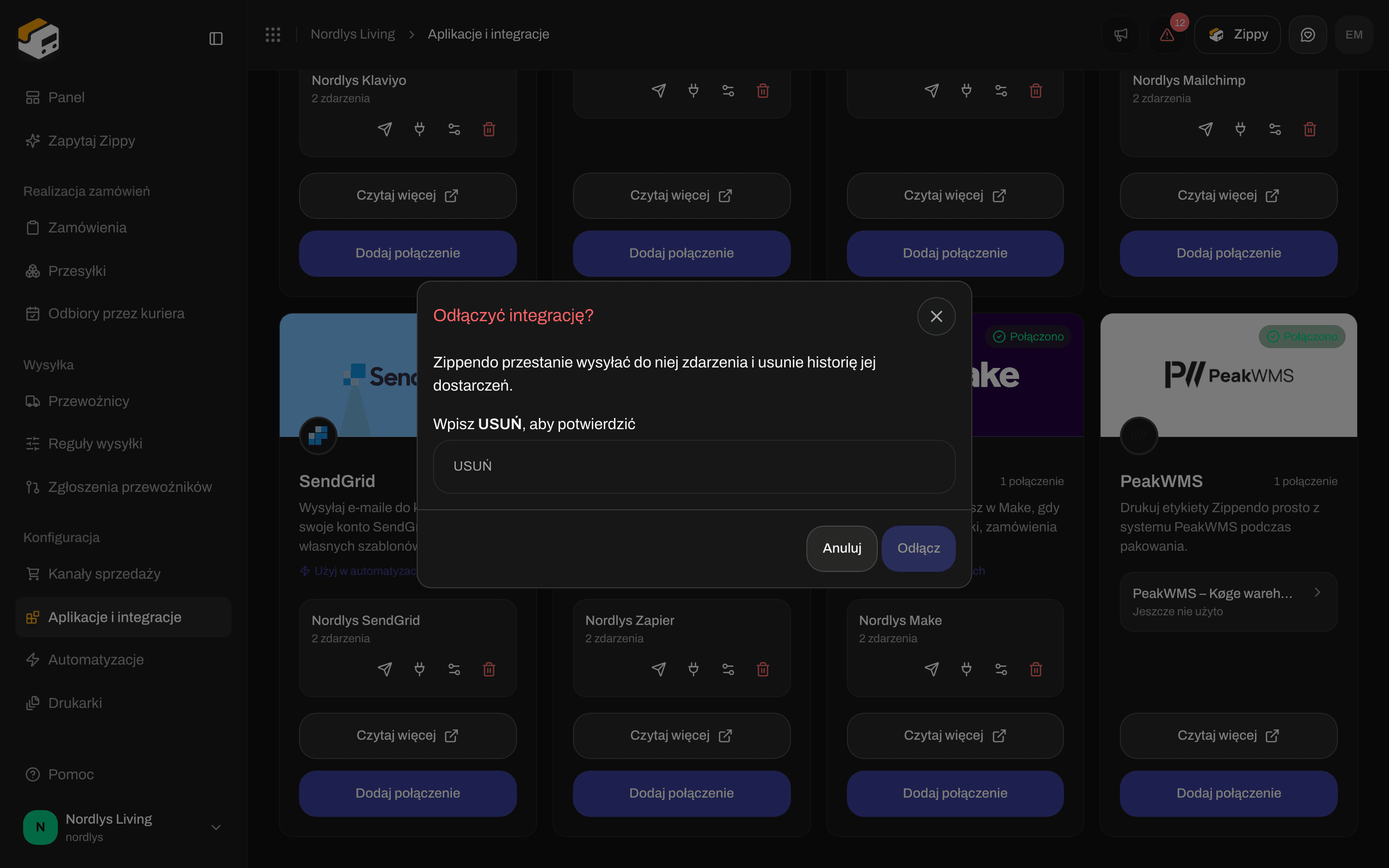Open the alerts warning icon with badge 12

pyautogui.click(x=1167, y=35)
